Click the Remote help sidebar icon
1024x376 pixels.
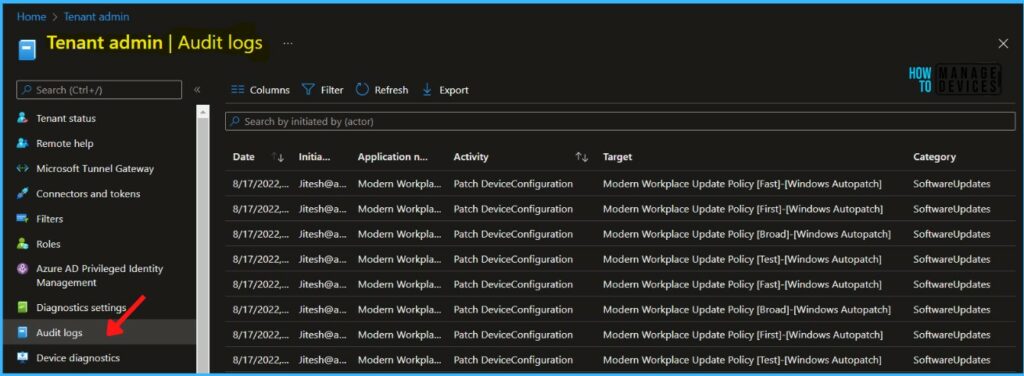pyautogui.click(x=23, y=144)
